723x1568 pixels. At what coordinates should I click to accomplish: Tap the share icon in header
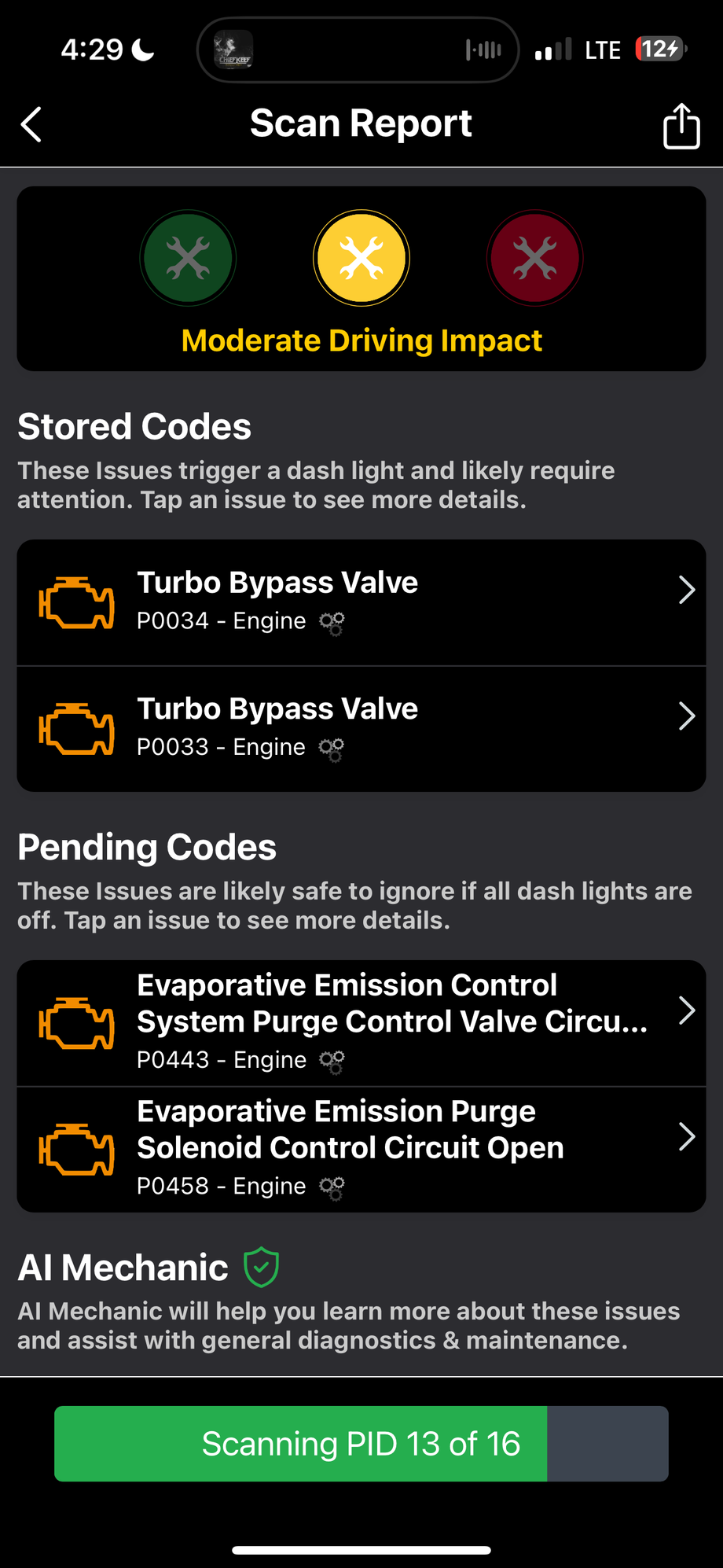[681, 126]
